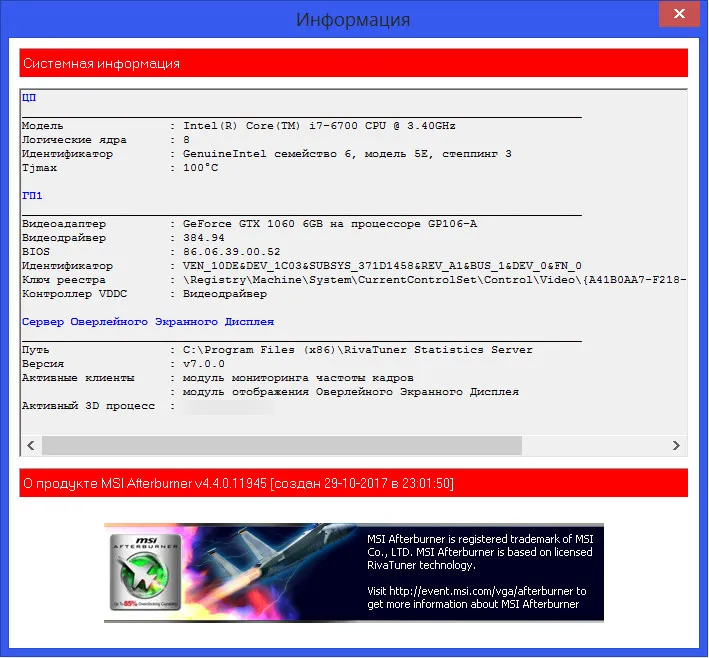Viewport: 709px width, 658px height.
Task: Click 'Сервер Оверлейного Экранного Дисплея' heading
Action: pos(148,322)
